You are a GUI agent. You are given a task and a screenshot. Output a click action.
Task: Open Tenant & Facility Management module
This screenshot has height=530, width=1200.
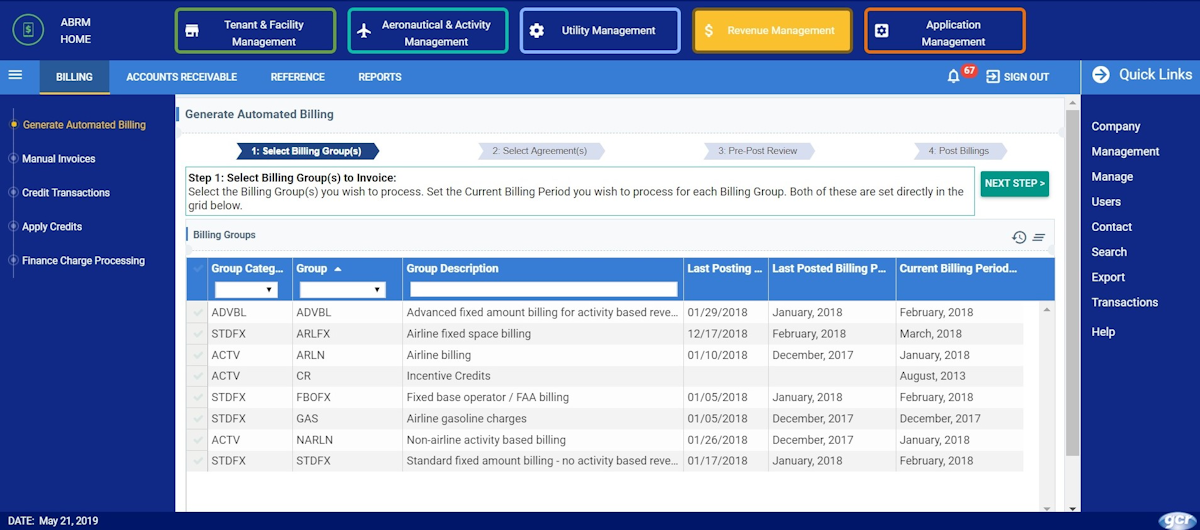point(255,31)
